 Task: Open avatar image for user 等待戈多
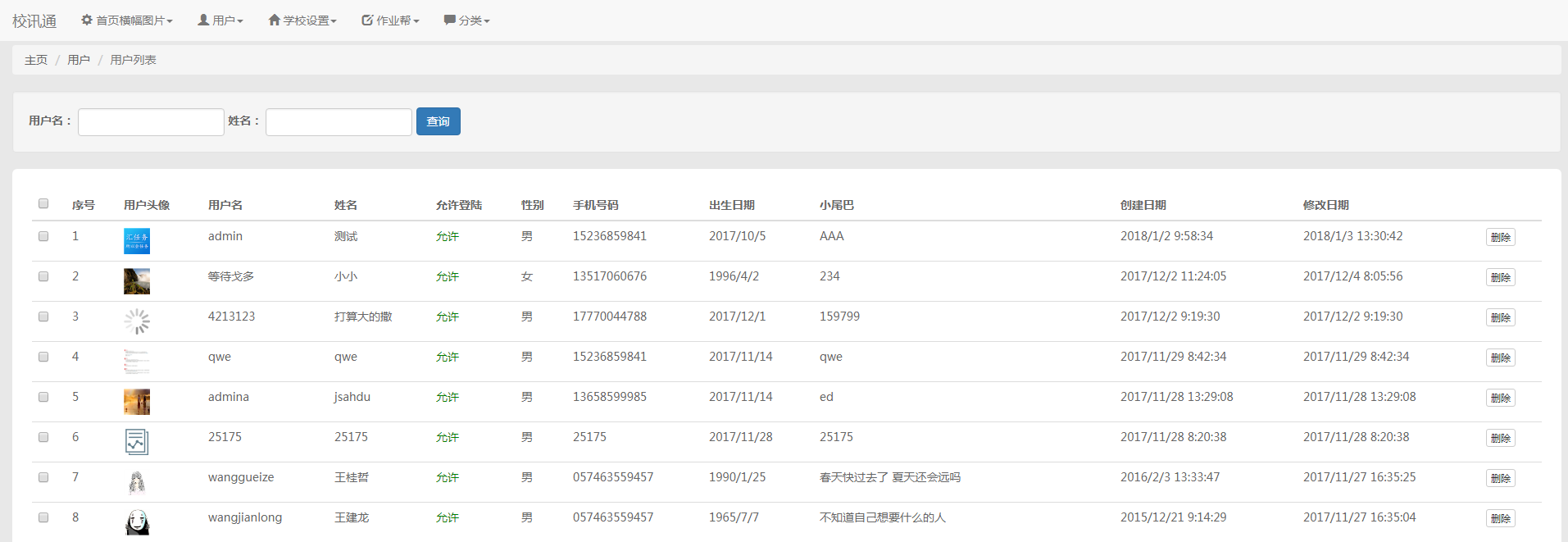[137, 281]
